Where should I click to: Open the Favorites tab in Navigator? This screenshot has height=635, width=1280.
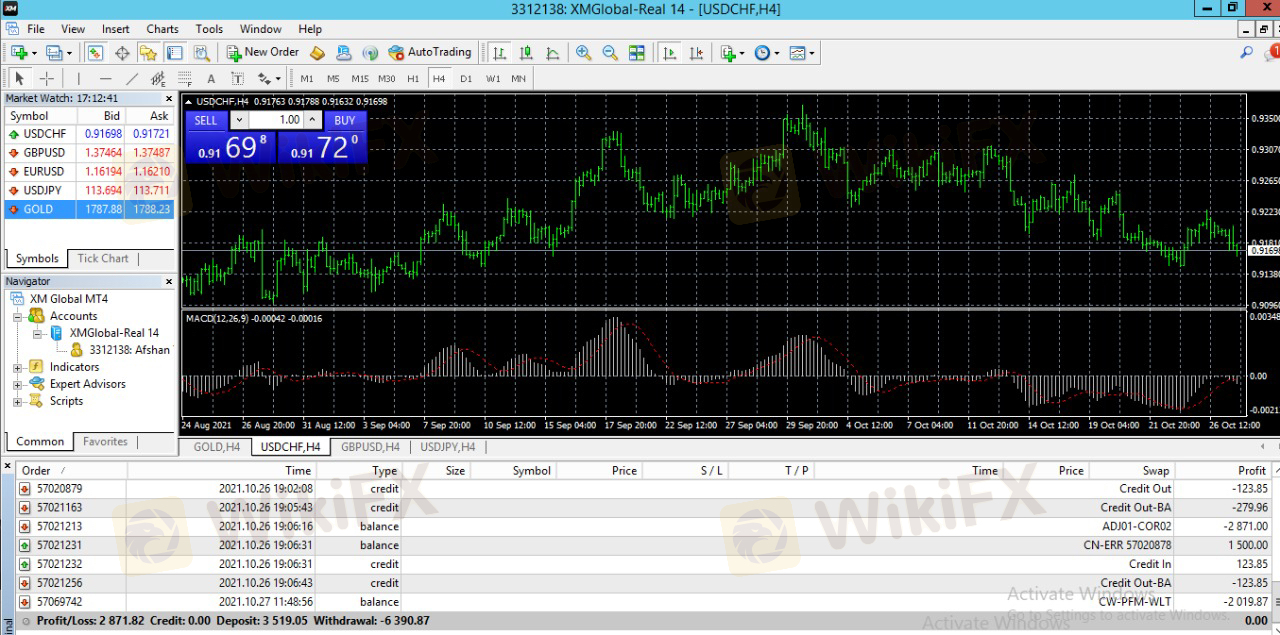[x=105, y=441]
